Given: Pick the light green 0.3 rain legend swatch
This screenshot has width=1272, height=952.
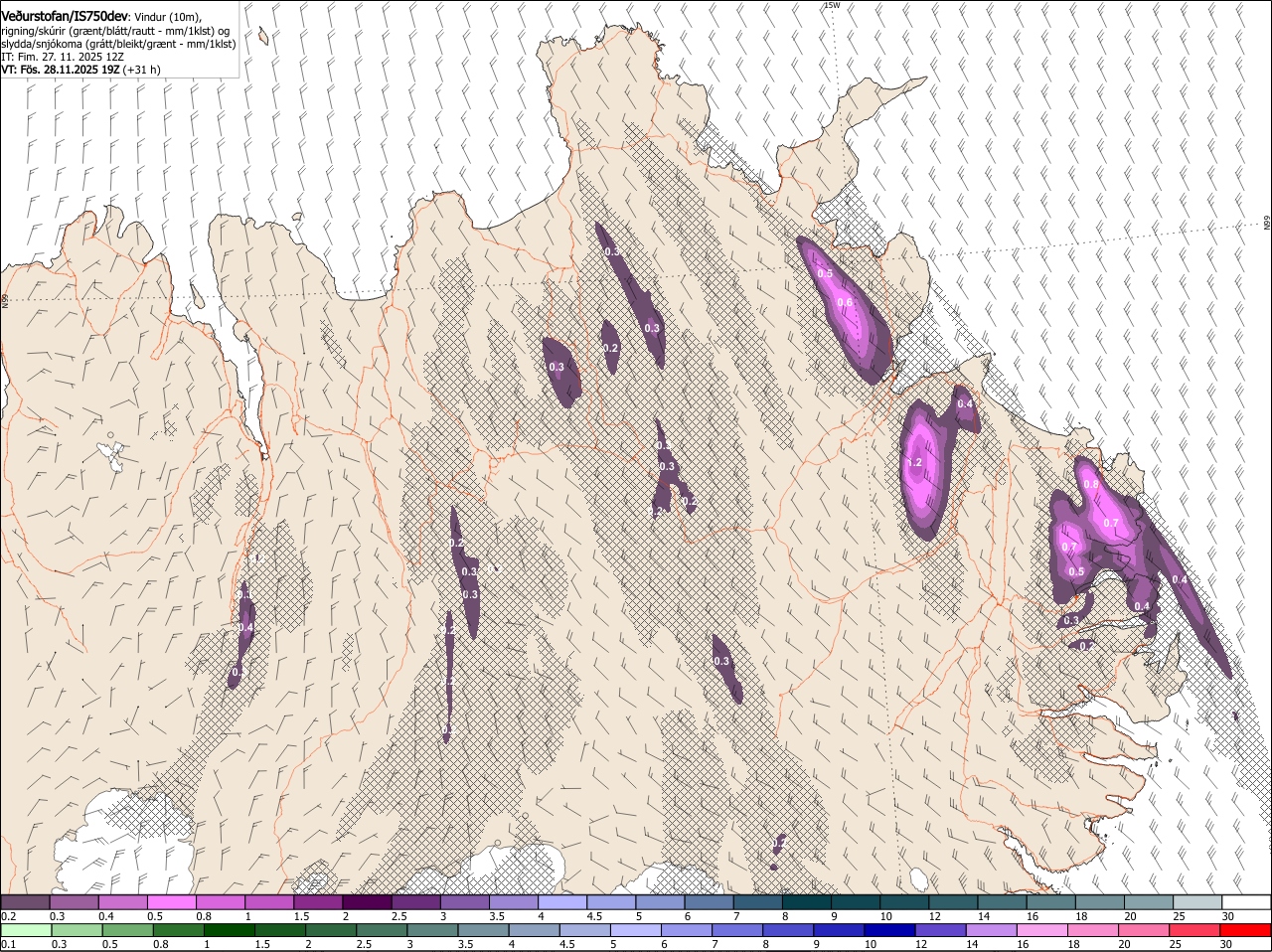Looking at the screenshot, I should [x=77, y=930].
